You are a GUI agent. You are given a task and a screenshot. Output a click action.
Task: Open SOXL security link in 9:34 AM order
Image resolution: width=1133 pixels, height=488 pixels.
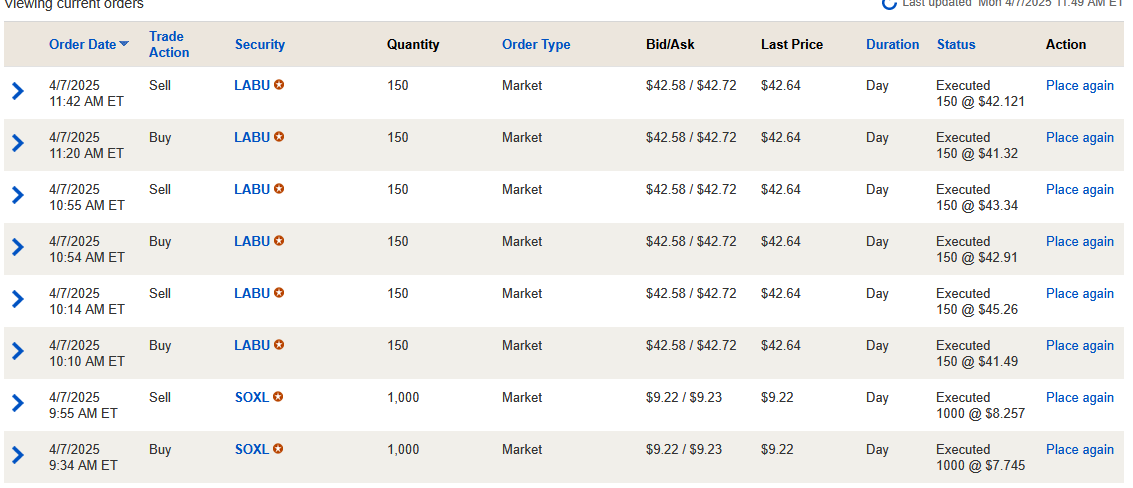pos(252,449)
